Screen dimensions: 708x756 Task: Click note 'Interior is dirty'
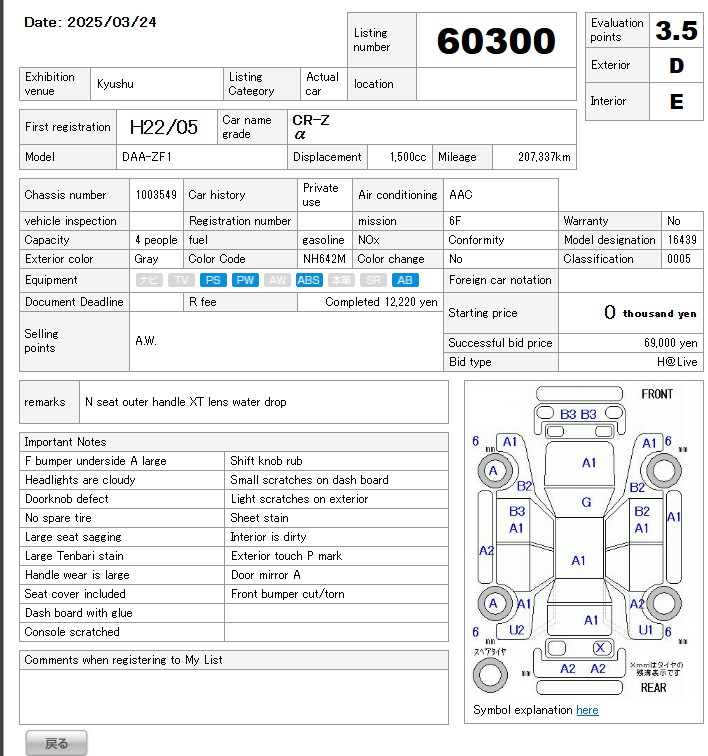[268, 537]
